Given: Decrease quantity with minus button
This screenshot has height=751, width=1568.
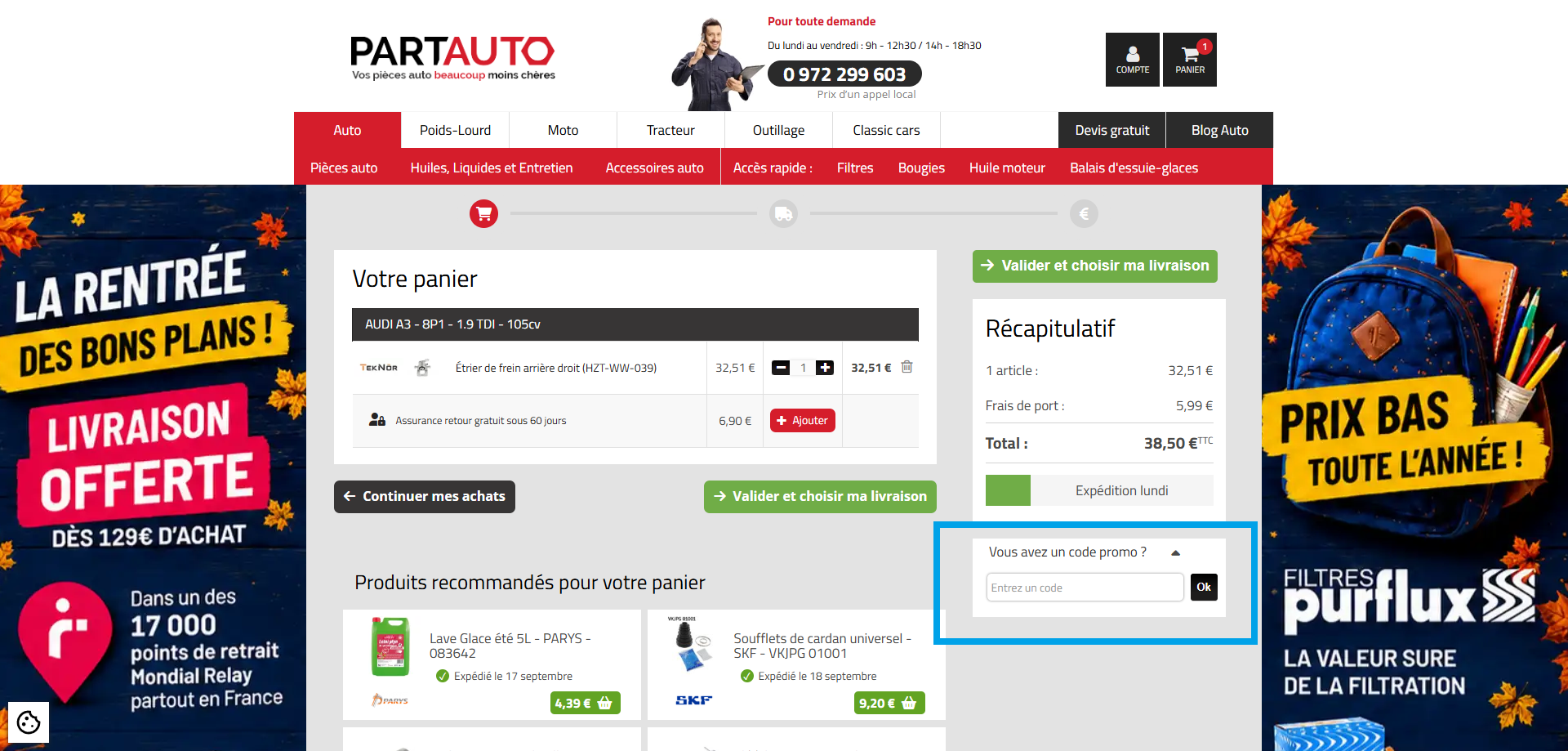Looking at the screenshot, I should click(781, 368).
